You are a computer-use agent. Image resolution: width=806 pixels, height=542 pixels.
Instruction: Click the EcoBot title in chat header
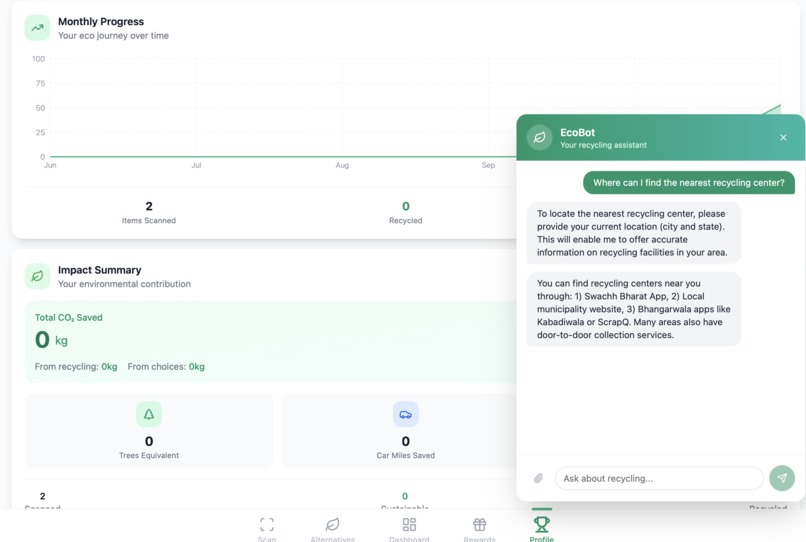click(x=577, y=133)
